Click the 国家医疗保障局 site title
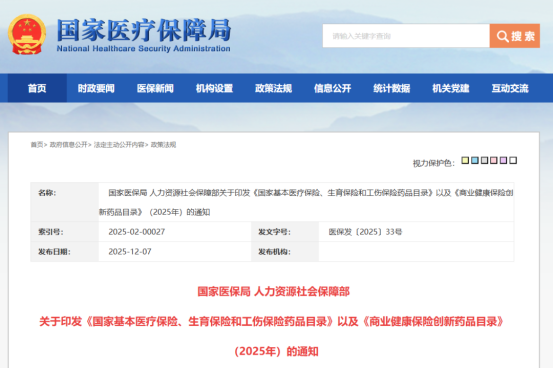This screenshot has height=369, width=553. [144, 30]
